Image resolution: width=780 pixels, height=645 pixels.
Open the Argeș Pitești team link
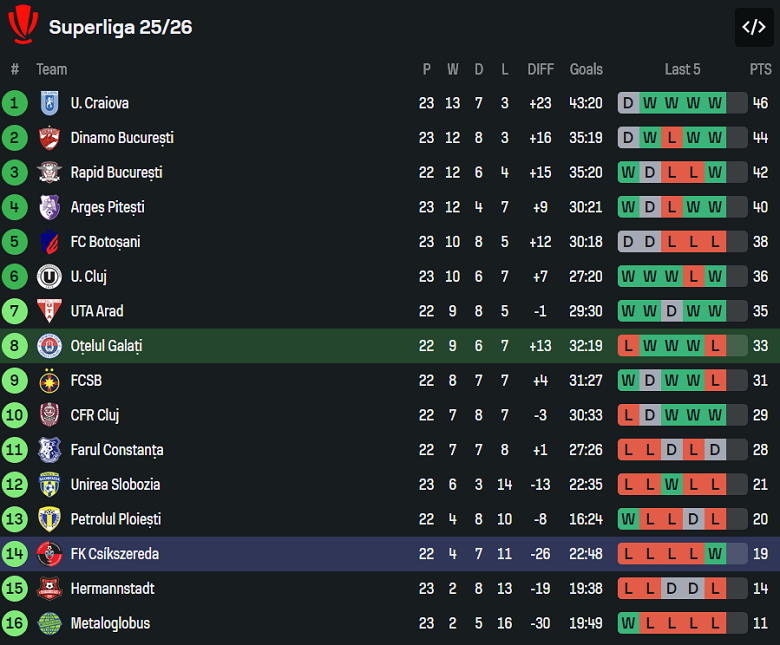point(107,207)
